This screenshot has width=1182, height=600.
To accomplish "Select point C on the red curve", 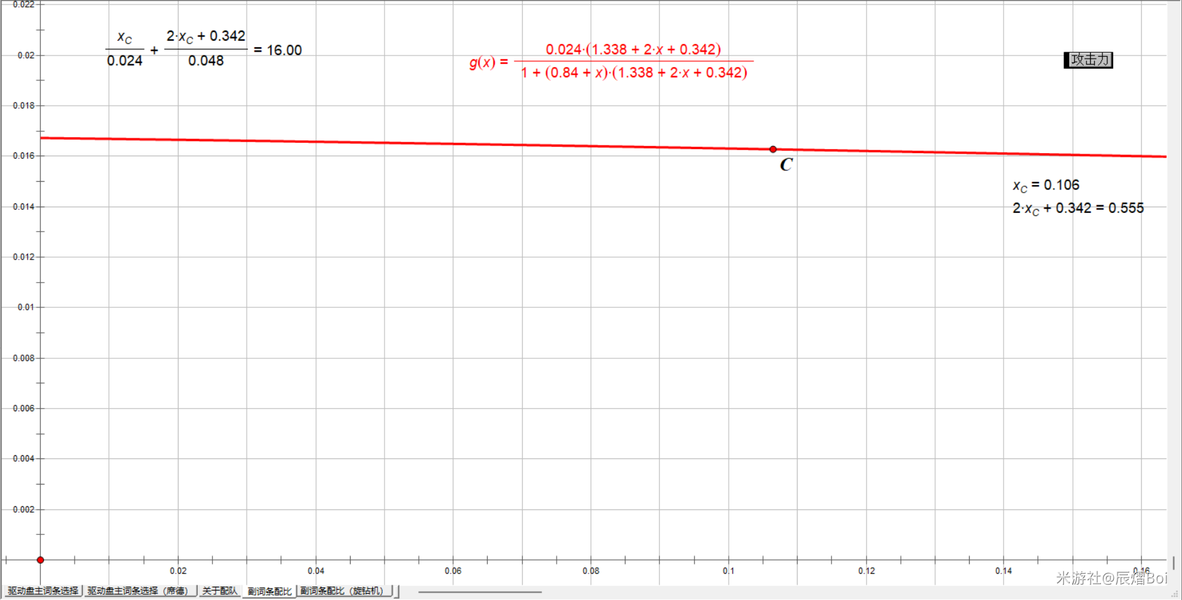I will click(773, 149).
